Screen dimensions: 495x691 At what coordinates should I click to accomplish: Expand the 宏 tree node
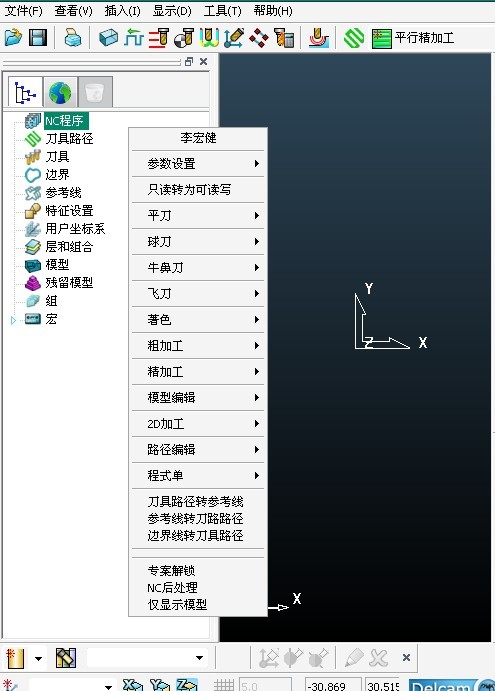[x=13, y=320]
